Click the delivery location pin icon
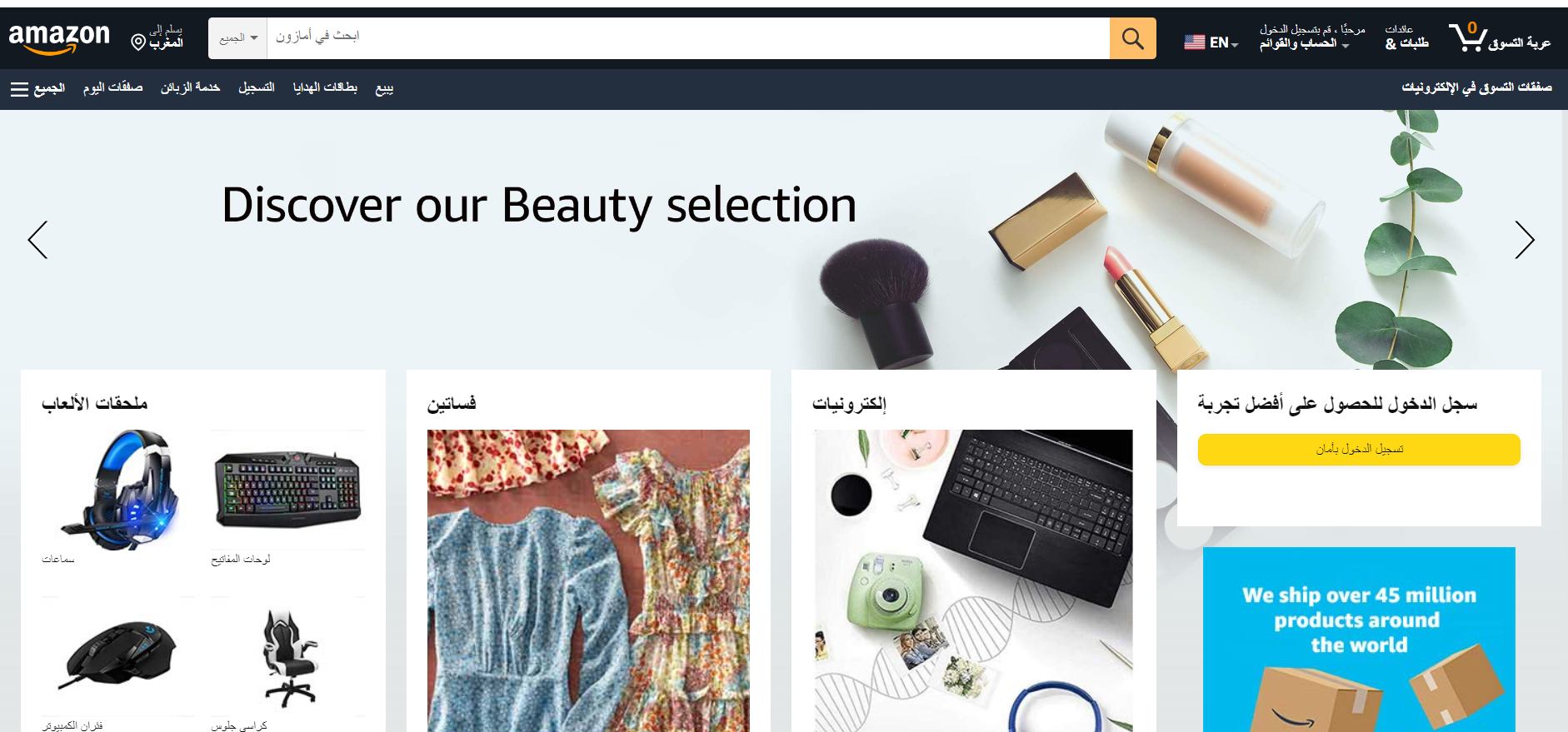The width and height of the screenshot is (1568, 732). click(139, 42)
